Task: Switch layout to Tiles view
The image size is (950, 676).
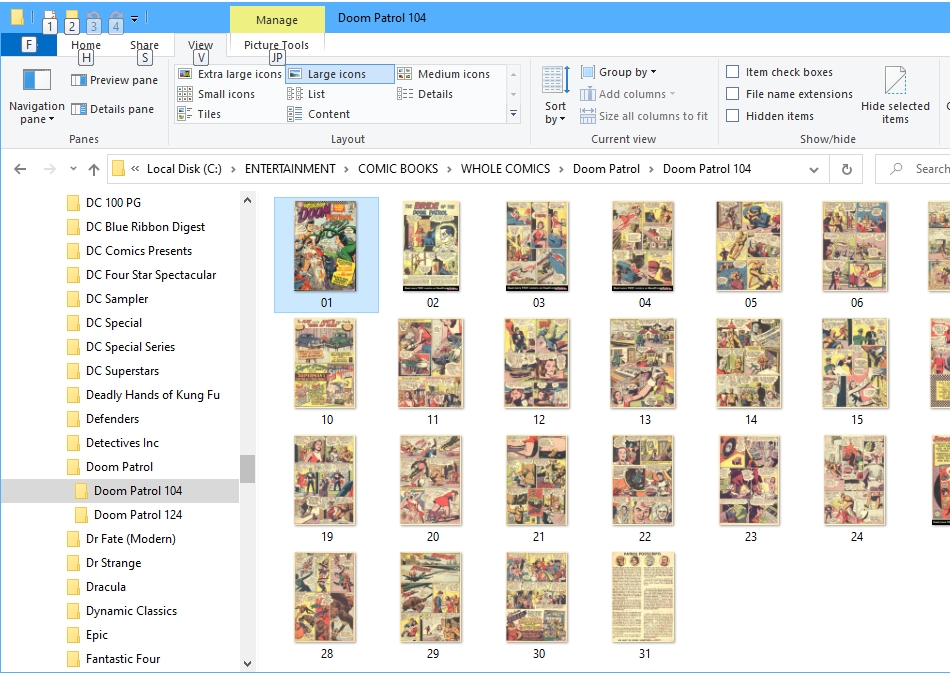Action: 199,114
